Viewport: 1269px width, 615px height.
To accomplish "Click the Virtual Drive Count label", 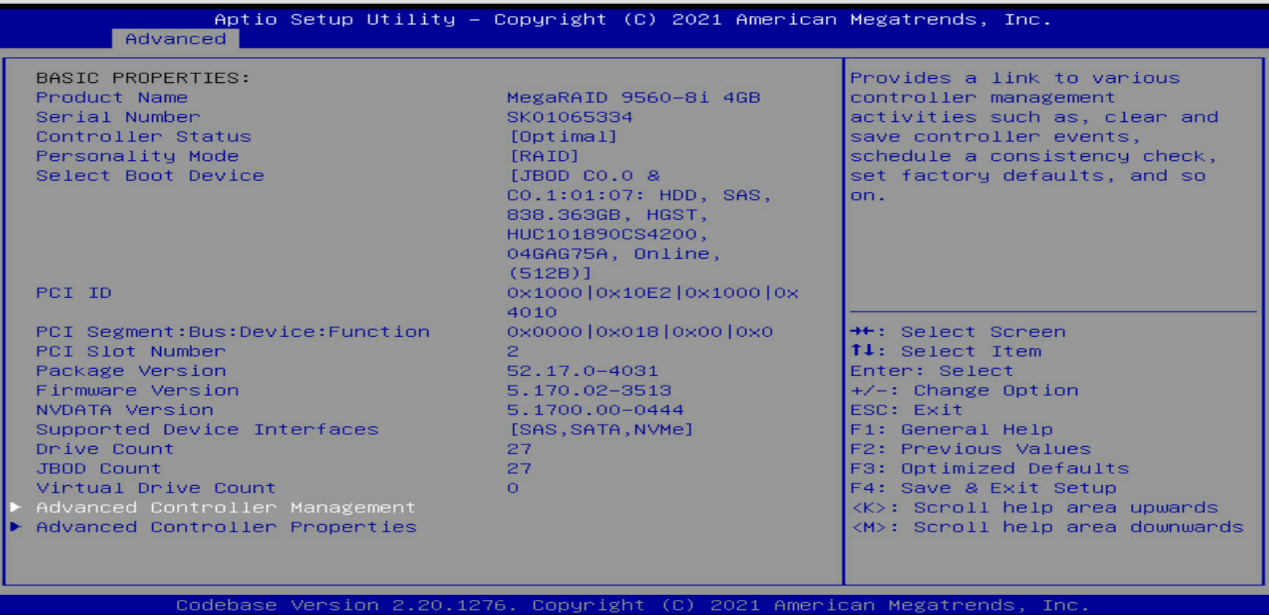I will (x=156, y=488).
